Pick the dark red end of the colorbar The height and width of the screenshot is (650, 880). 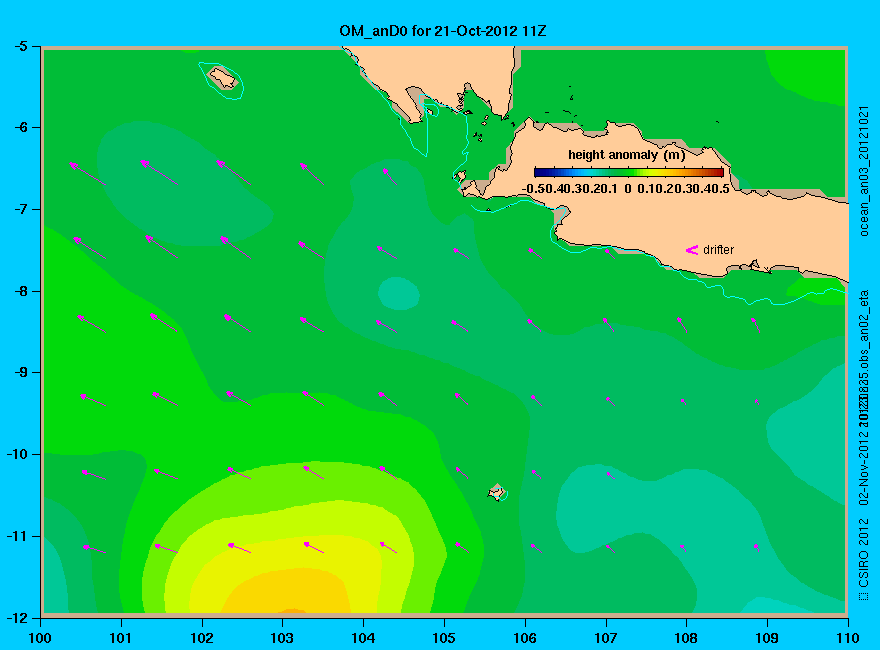(718, 172)
